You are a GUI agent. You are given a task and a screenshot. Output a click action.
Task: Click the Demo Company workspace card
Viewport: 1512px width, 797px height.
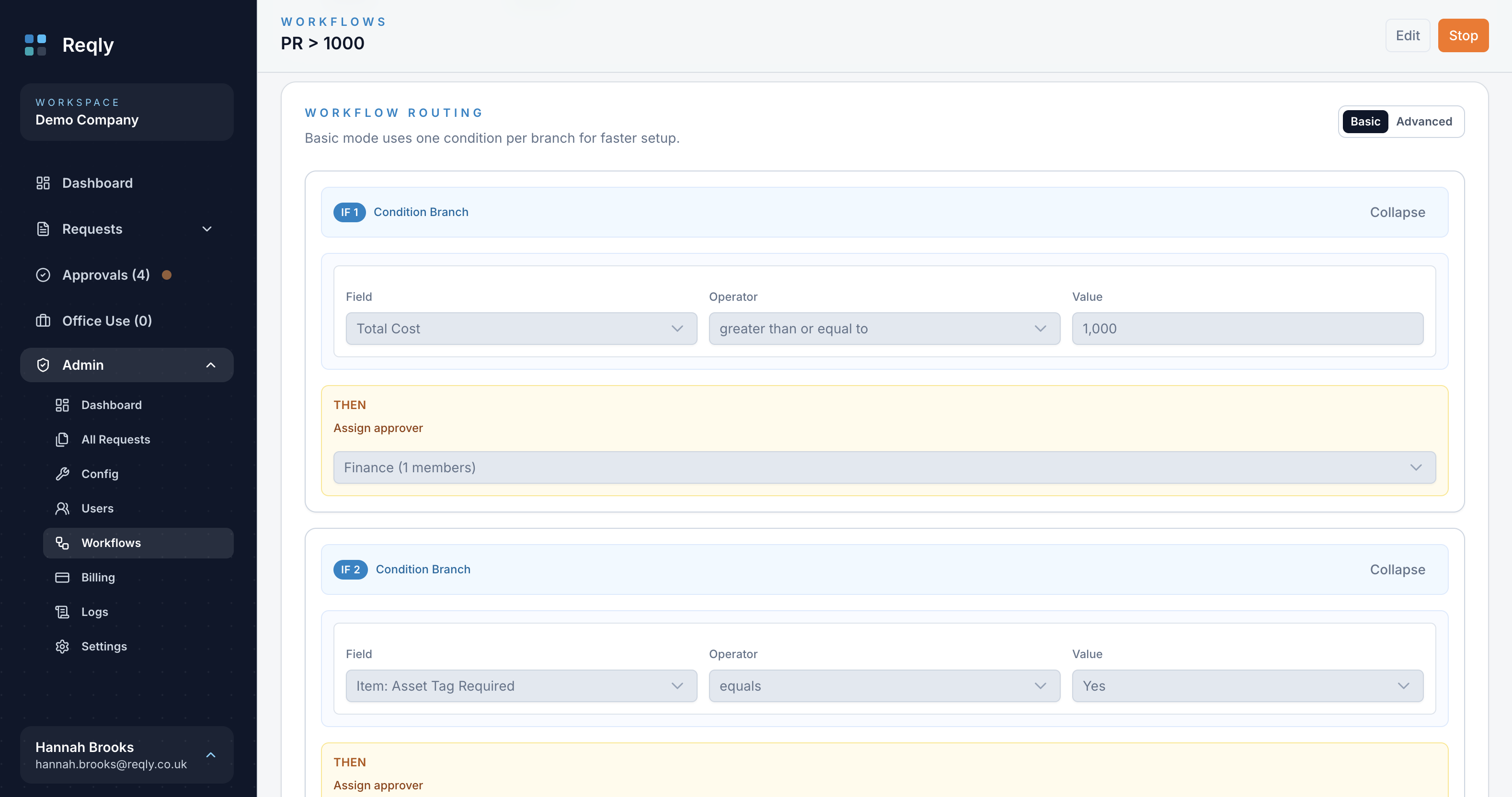point(127,112)
